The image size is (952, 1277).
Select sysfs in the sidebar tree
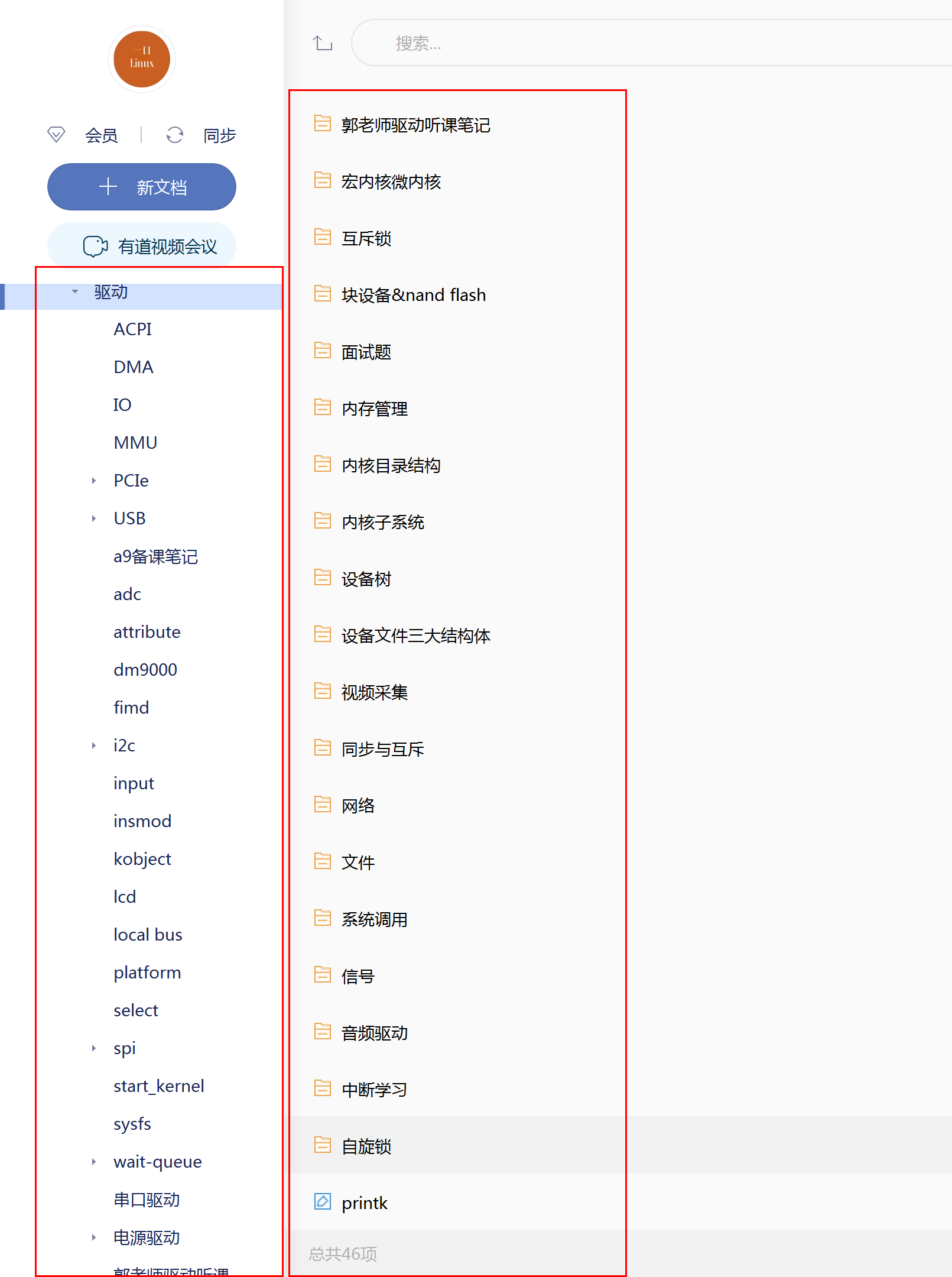click(x=132, y=1124)
